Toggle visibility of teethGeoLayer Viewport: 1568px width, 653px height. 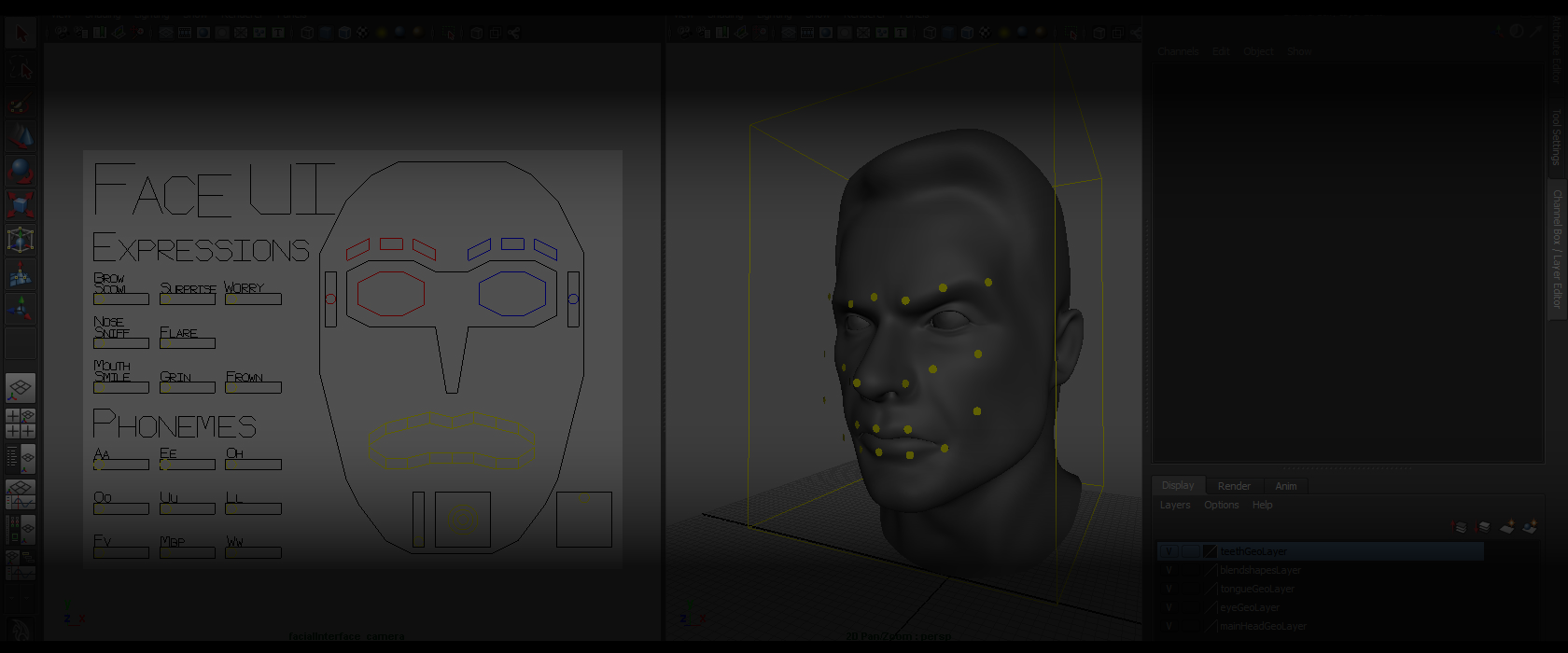[1169, 551]
